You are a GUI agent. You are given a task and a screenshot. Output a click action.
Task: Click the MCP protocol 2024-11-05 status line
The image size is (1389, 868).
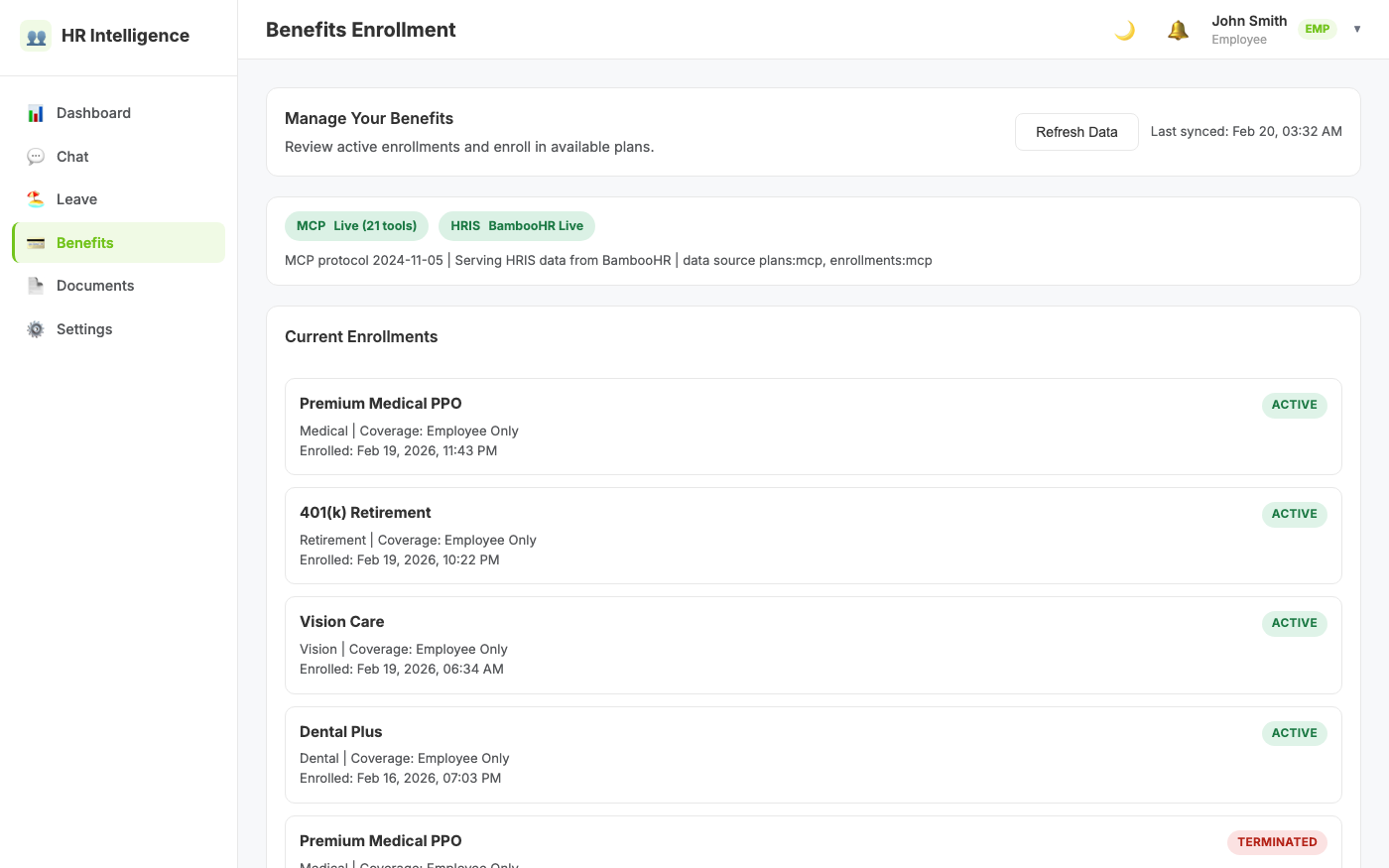tap(608, 261)
